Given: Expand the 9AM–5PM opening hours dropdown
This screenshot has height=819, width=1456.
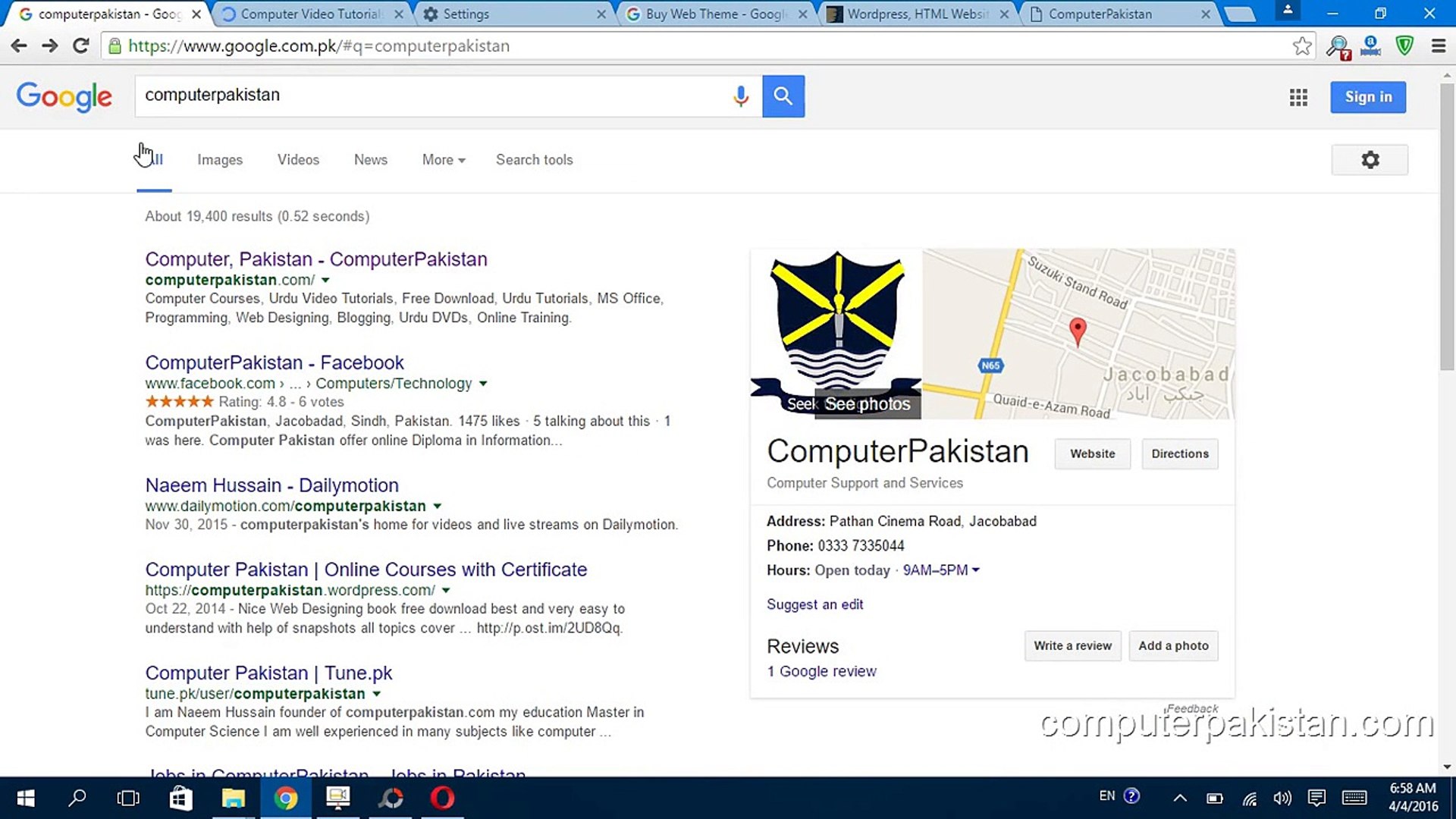Looking at the screenshot, I should tap(941, 570).
